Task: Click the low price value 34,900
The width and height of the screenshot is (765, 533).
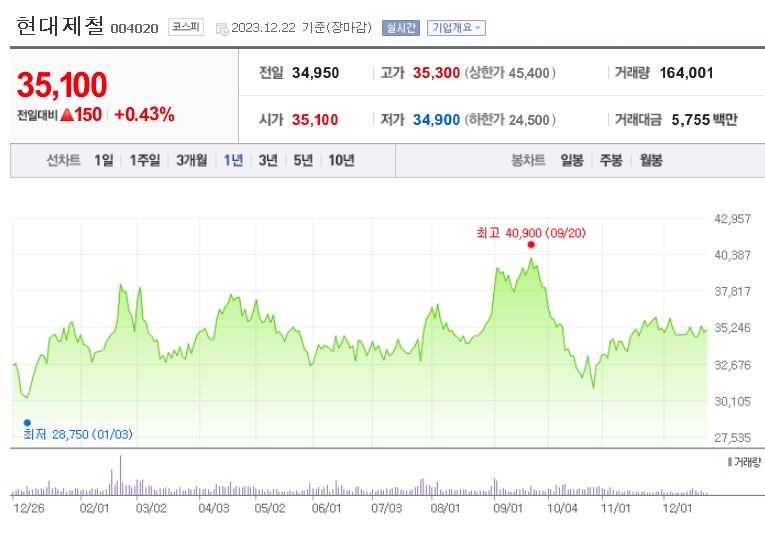Action: pyautogui.click(x=436, y=120)
